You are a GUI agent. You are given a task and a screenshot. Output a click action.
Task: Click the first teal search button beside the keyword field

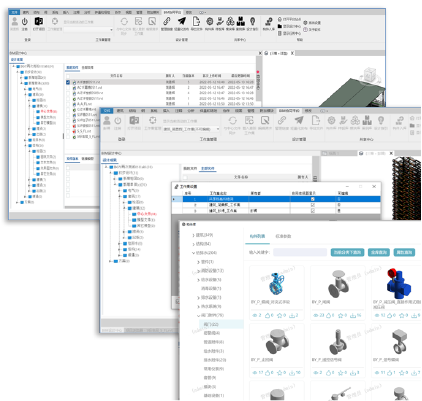point(347,252)
